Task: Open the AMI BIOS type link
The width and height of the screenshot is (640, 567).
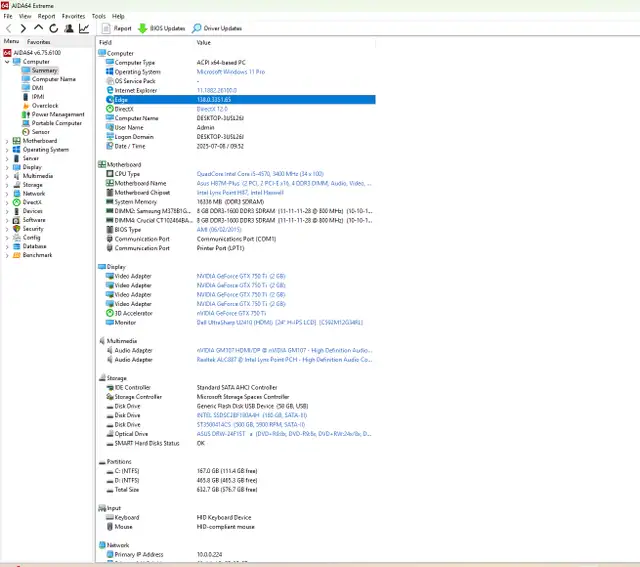Action: click(219, 230)
